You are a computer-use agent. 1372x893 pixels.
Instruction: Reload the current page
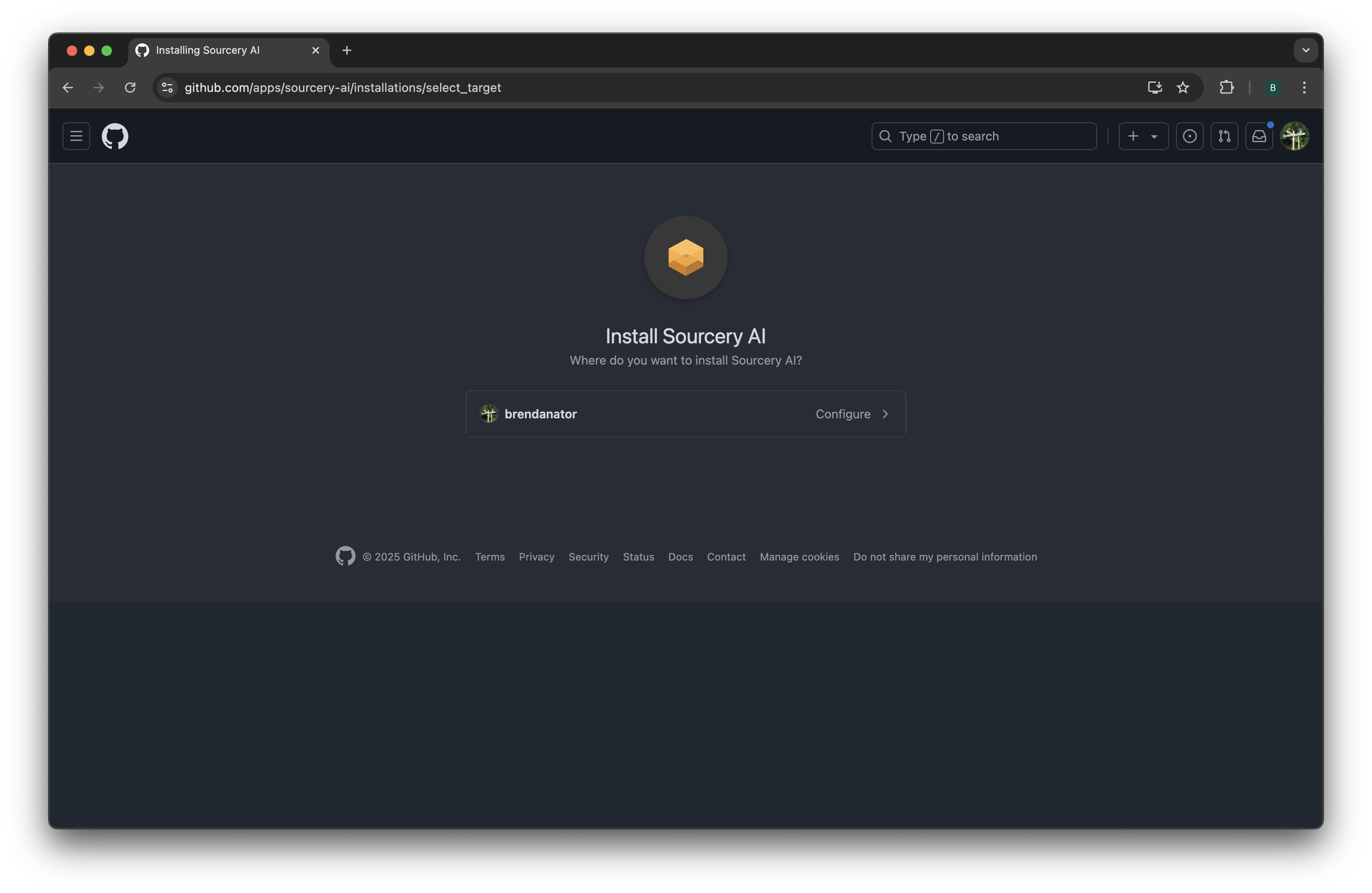click(130, 88)
